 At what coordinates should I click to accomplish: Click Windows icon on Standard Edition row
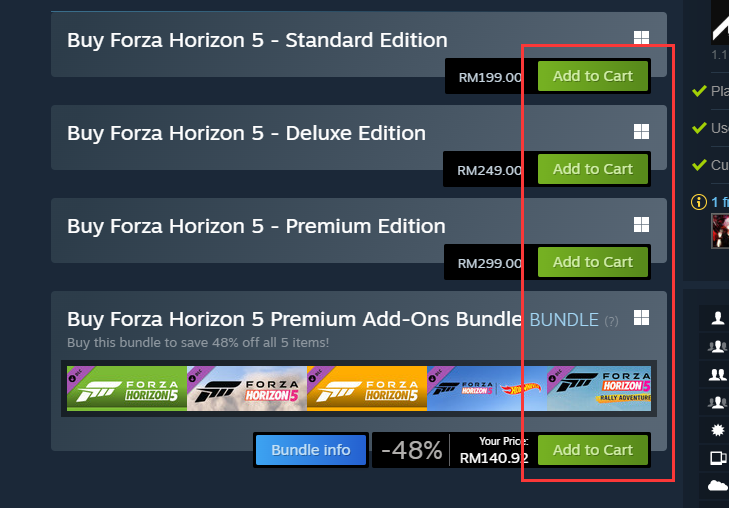pyautogui.click(x=641, y=38)
